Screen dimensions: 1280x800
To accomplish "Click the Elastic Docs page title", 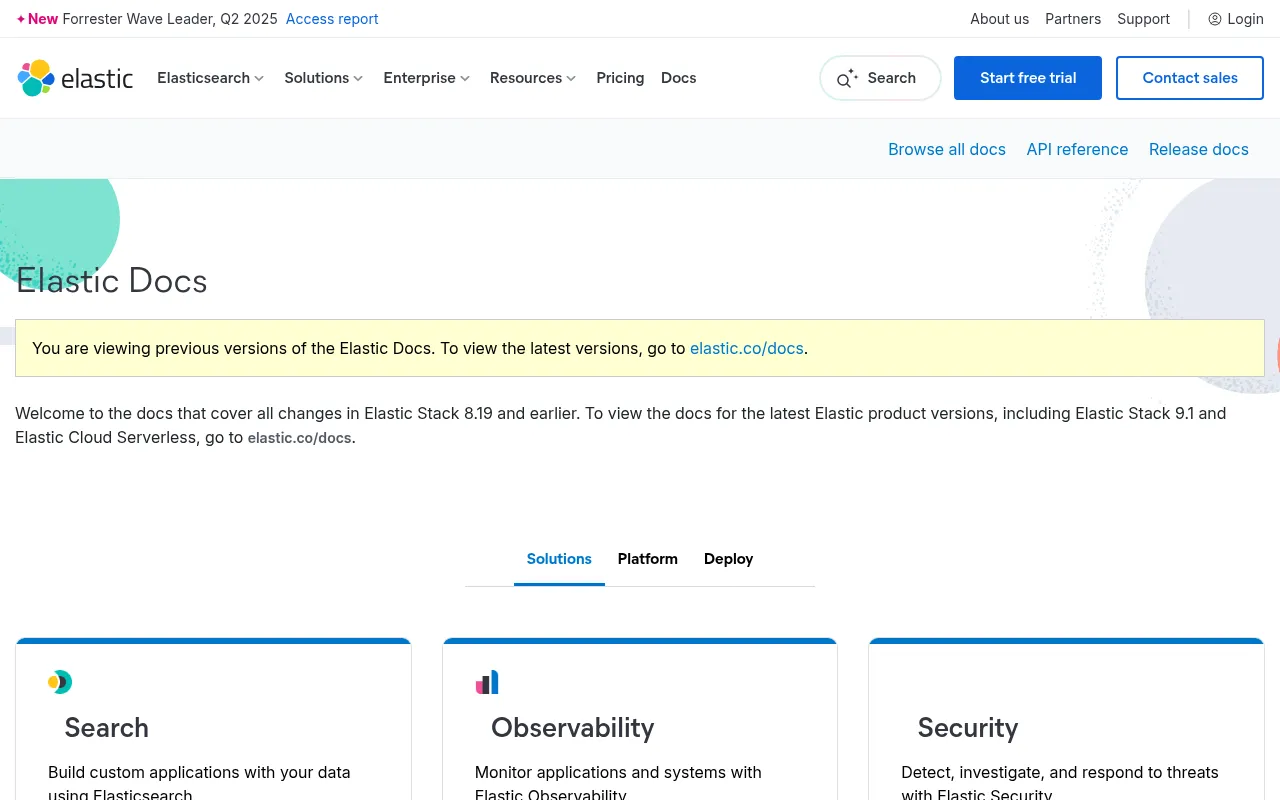I will tap(112, 281).
